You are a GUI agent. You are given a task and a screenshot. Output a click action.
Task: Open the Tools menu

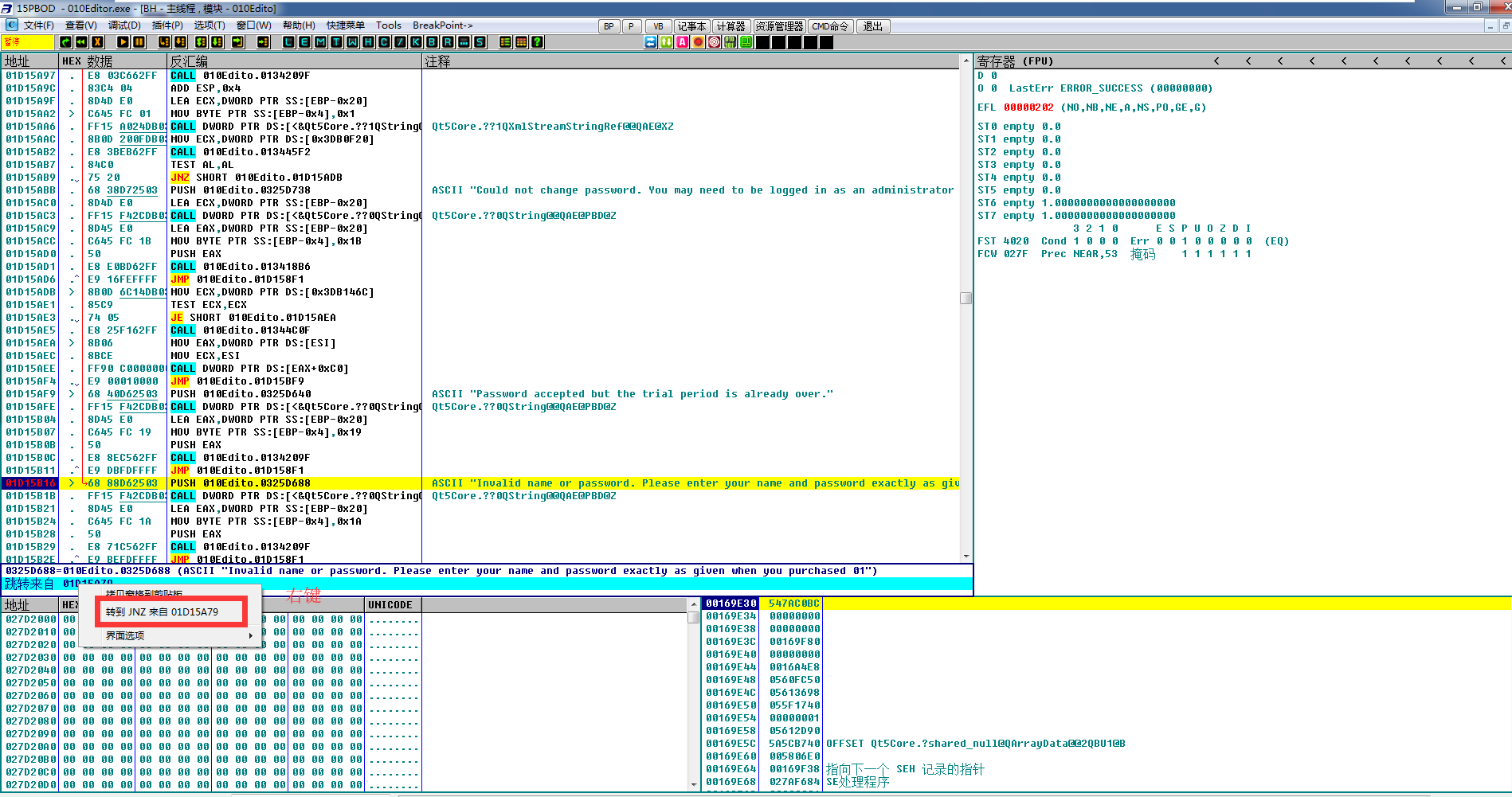[x=389, y=25]
